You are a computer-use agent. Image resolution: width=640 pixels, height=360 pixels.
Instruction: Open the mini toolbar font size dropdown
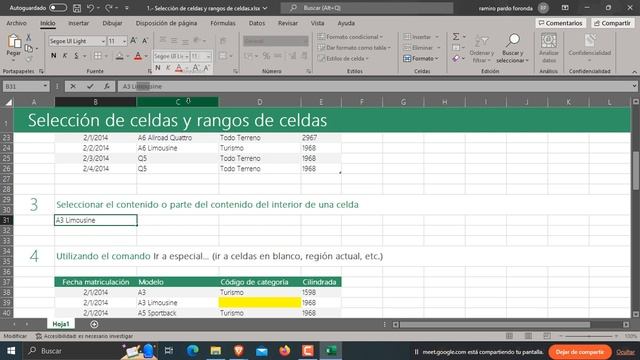(209, 56)
